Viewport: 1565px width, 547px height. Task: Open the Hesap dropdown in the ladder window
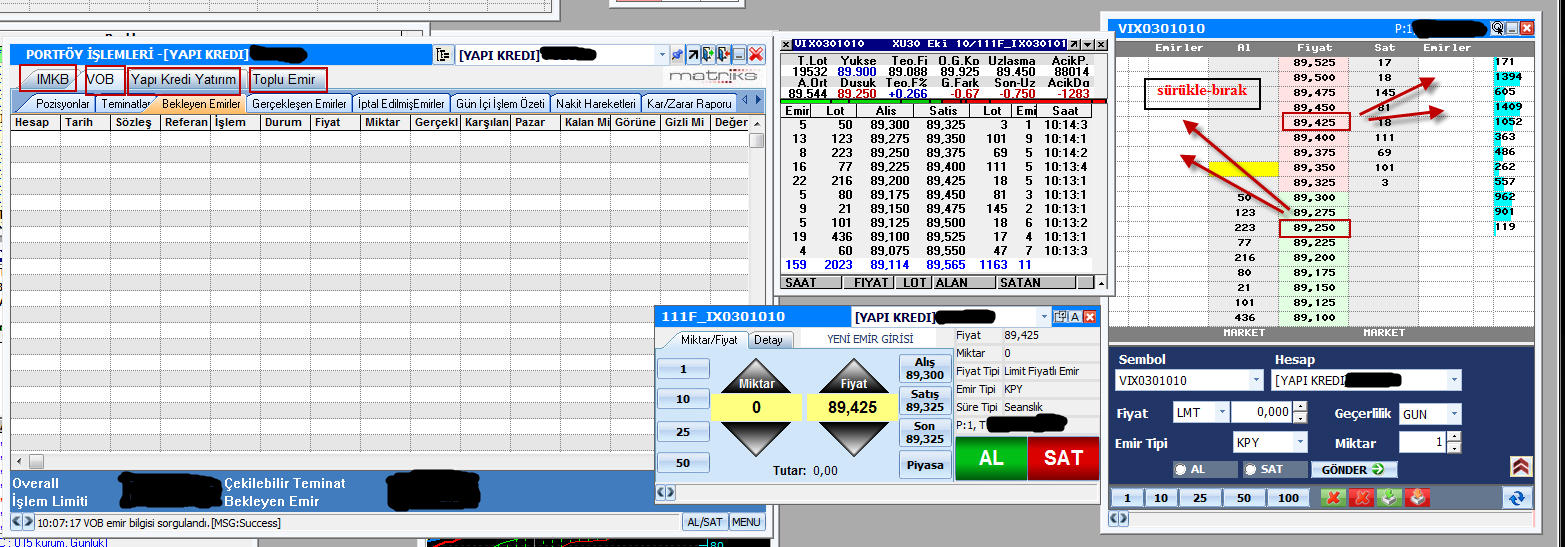point(1454,380)
